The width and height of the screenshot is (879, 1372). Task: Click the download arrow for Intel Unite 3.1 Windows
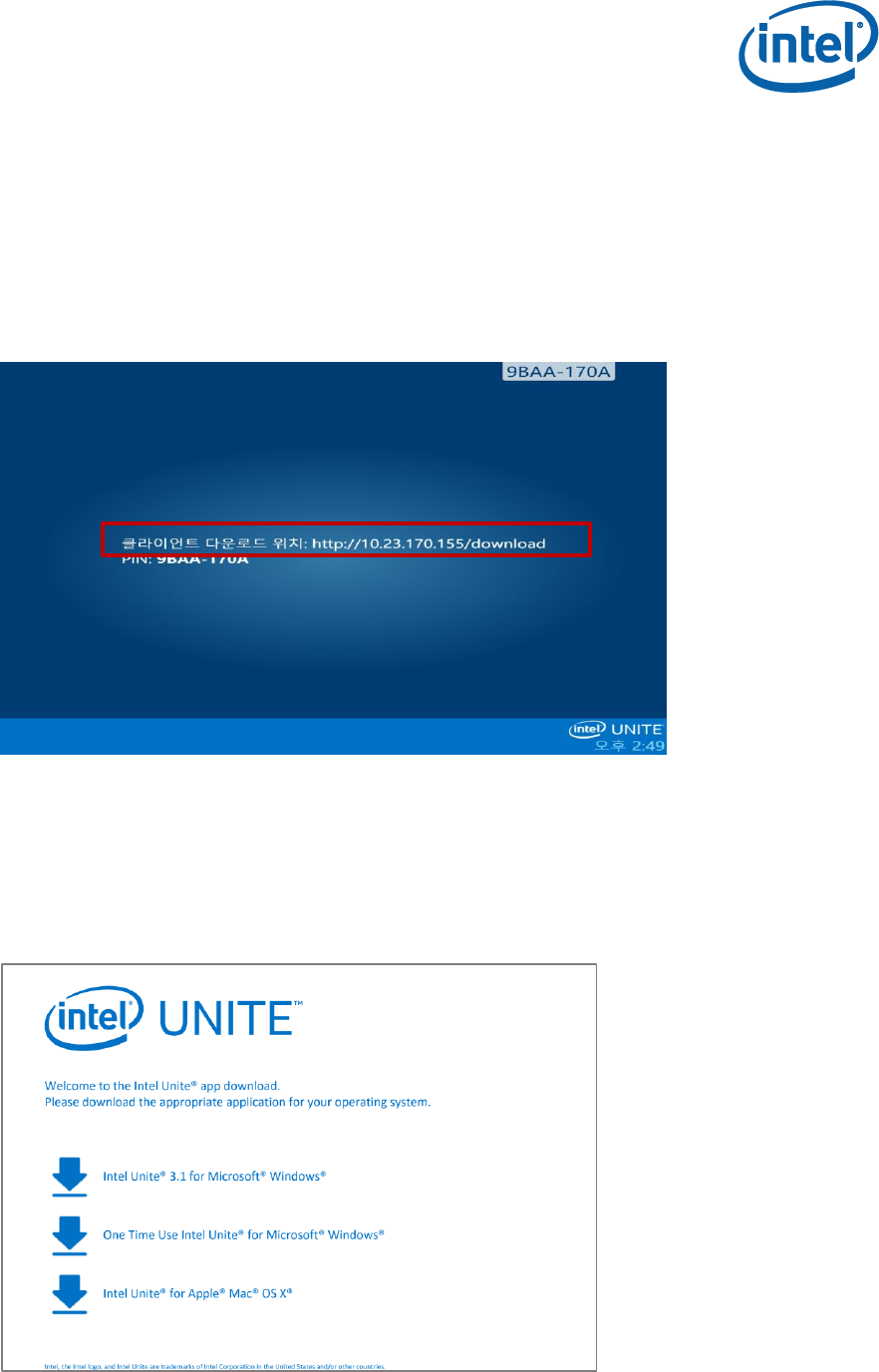click(x=70, y=1176)
